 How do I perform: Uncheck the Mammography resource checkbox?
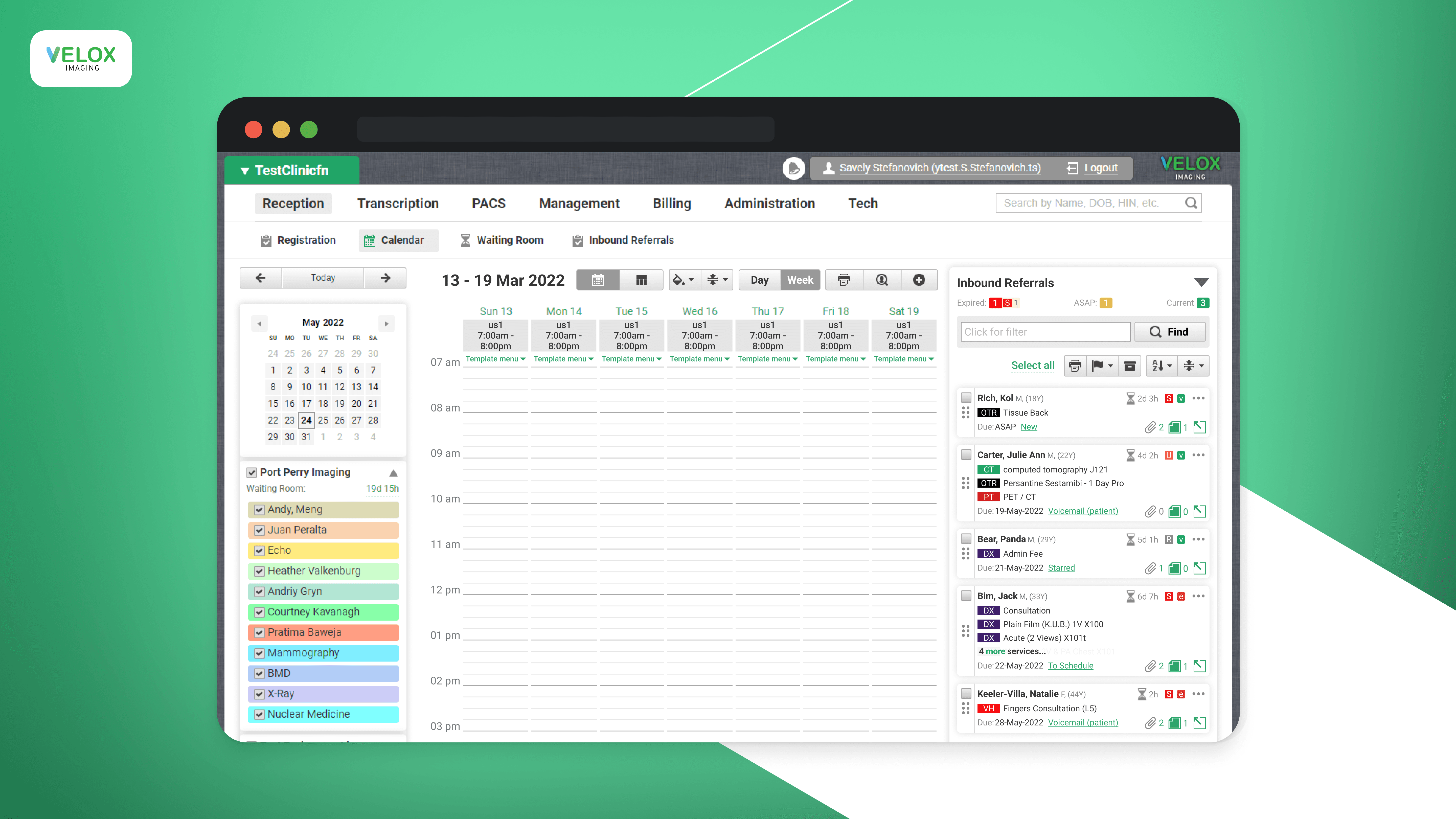259,653
